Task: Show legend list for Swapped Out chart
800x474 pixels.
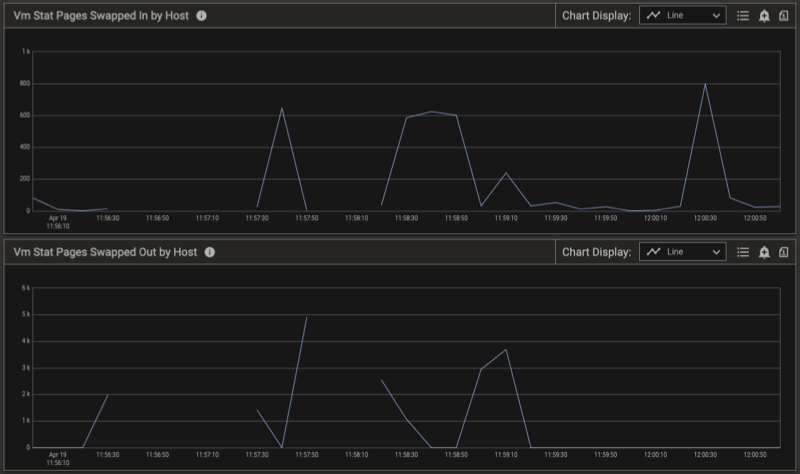Action: click(x=743, y=252)
